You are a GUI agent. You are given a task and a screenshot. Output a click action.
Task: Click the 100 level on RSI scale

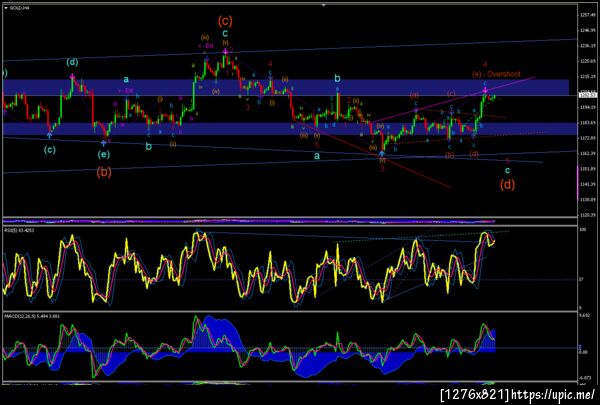coord(581,230)
